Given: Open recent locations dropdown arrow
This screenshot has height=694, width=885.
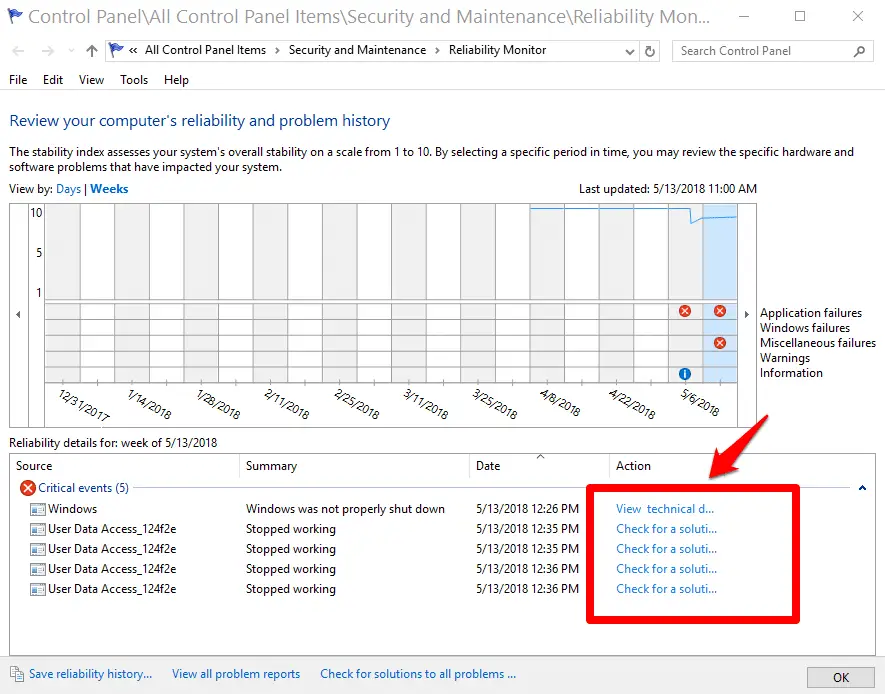Looking at the screenshot, I should pos(71,51).
